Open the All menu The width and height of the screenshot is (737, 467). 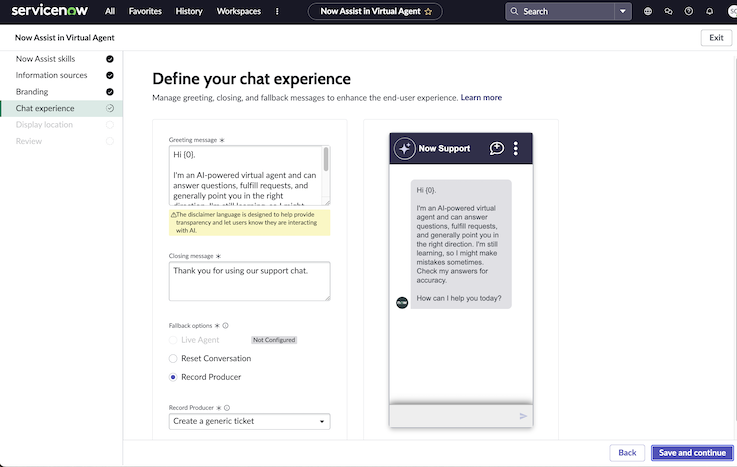(110, 11)
